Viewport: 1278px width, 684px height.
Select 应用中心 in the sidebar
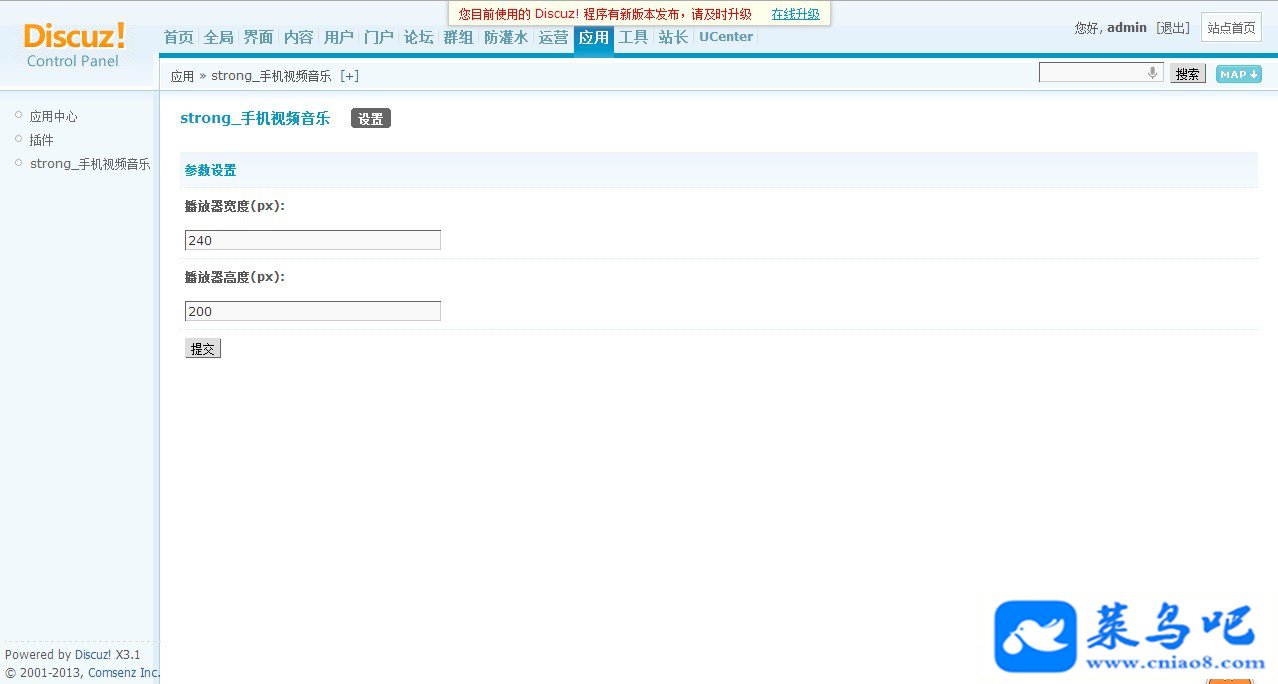53,116
